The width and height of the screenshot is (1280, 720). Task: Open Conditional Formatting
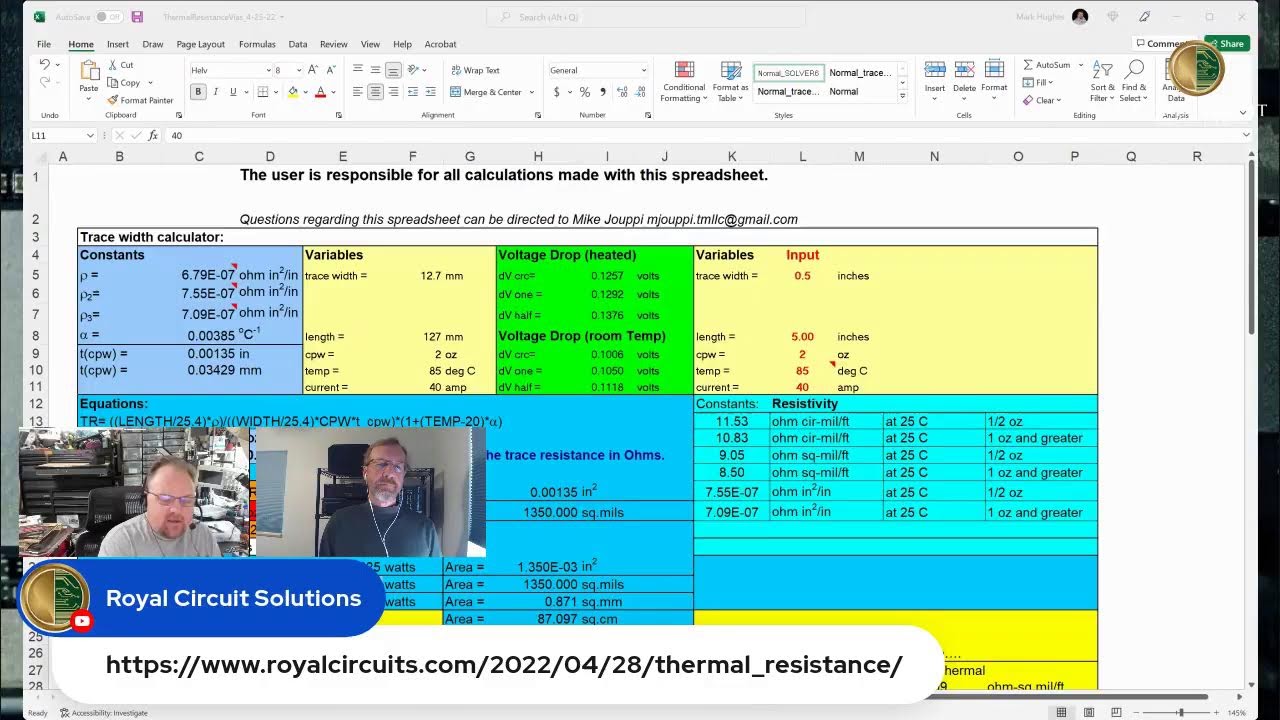pyautogui.click(x=684, y=81)
